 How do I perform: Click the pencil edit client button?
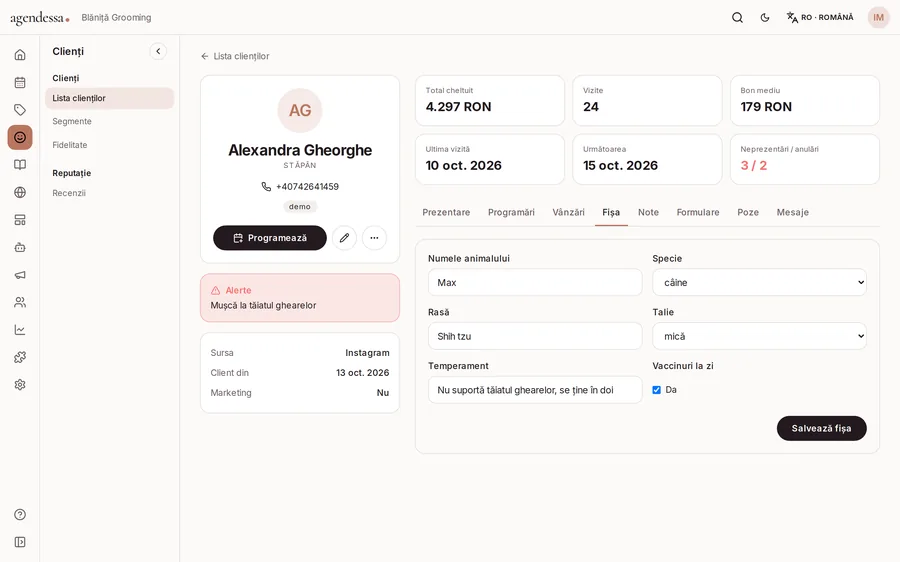click(x=344, y=238)
